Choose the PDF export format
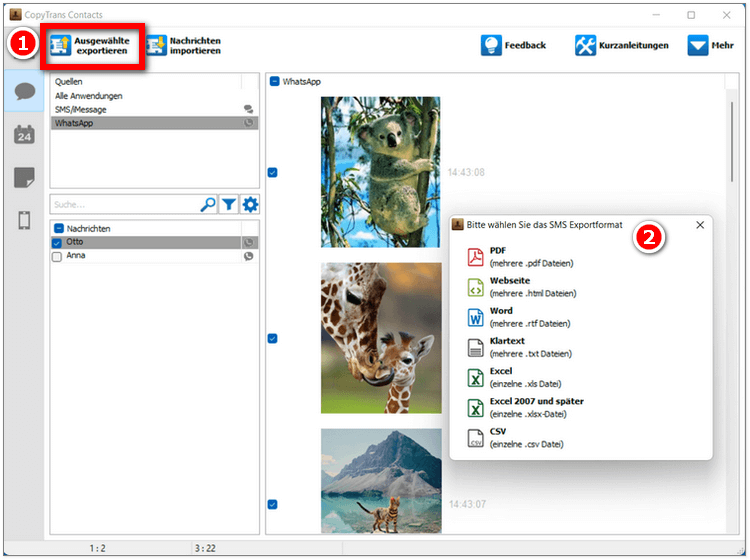Image resolution: width=750 pixels, height=560 pixels. [x=520, y=257]
